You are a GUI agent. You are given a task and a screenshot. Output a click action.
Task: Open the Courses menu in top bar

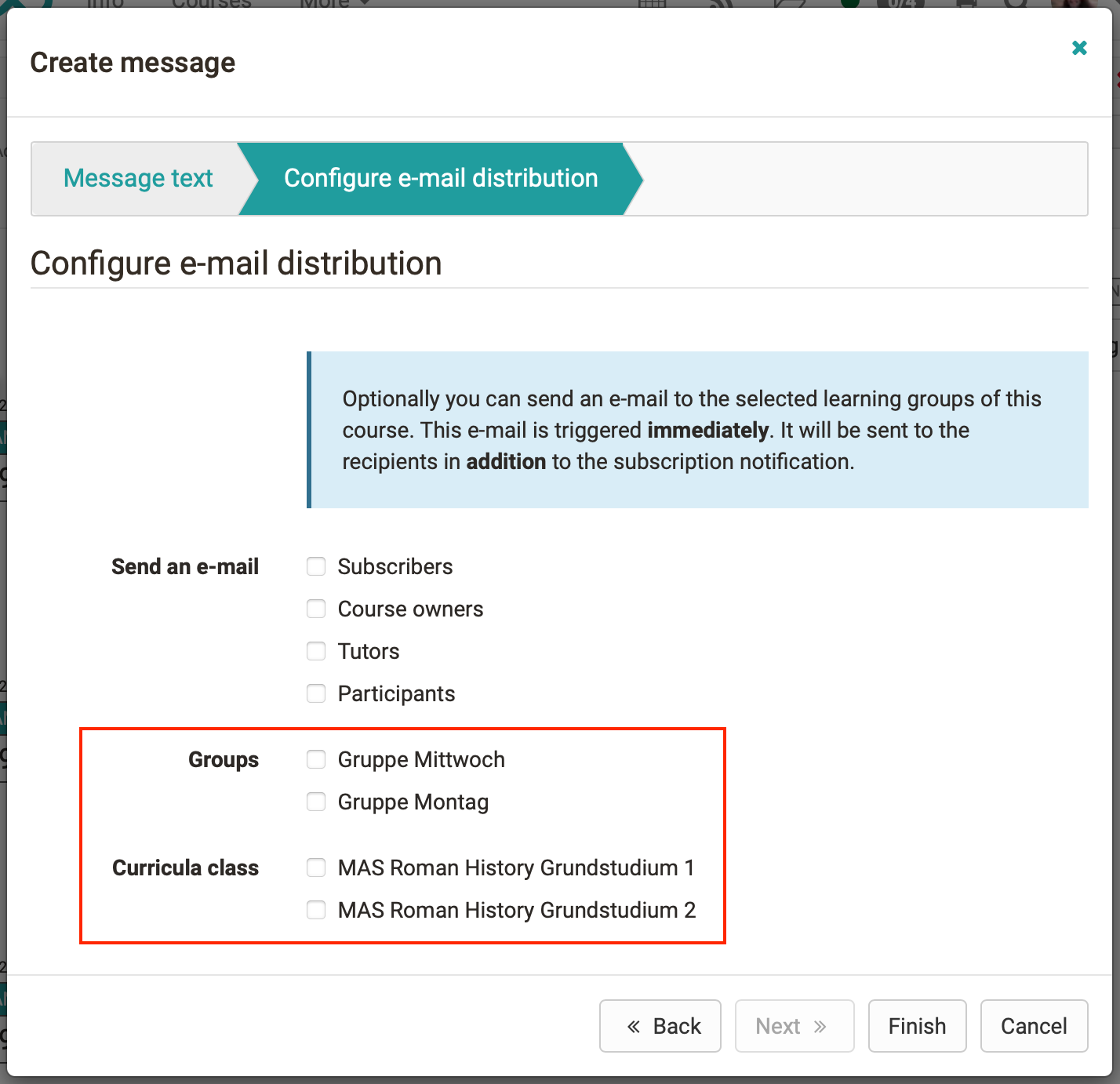pos(211,3)
